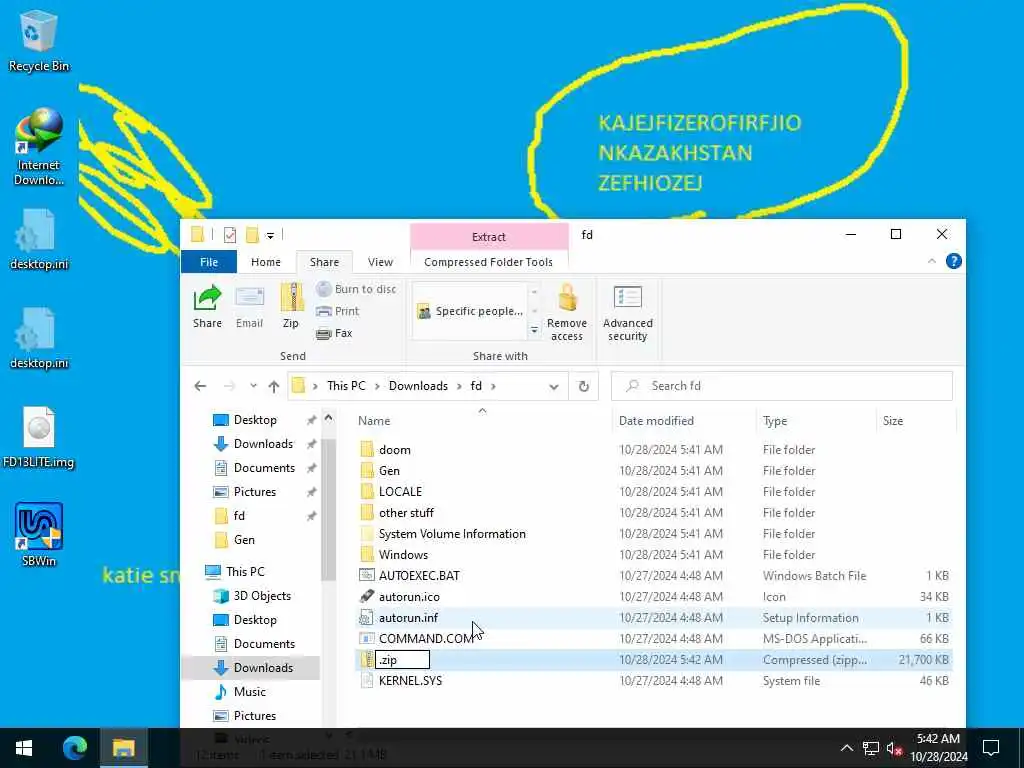The height and width of the screenshot is (768, 1024).
Task: Click Downloads in the address breadcrumb
Action: click(418, 386)
